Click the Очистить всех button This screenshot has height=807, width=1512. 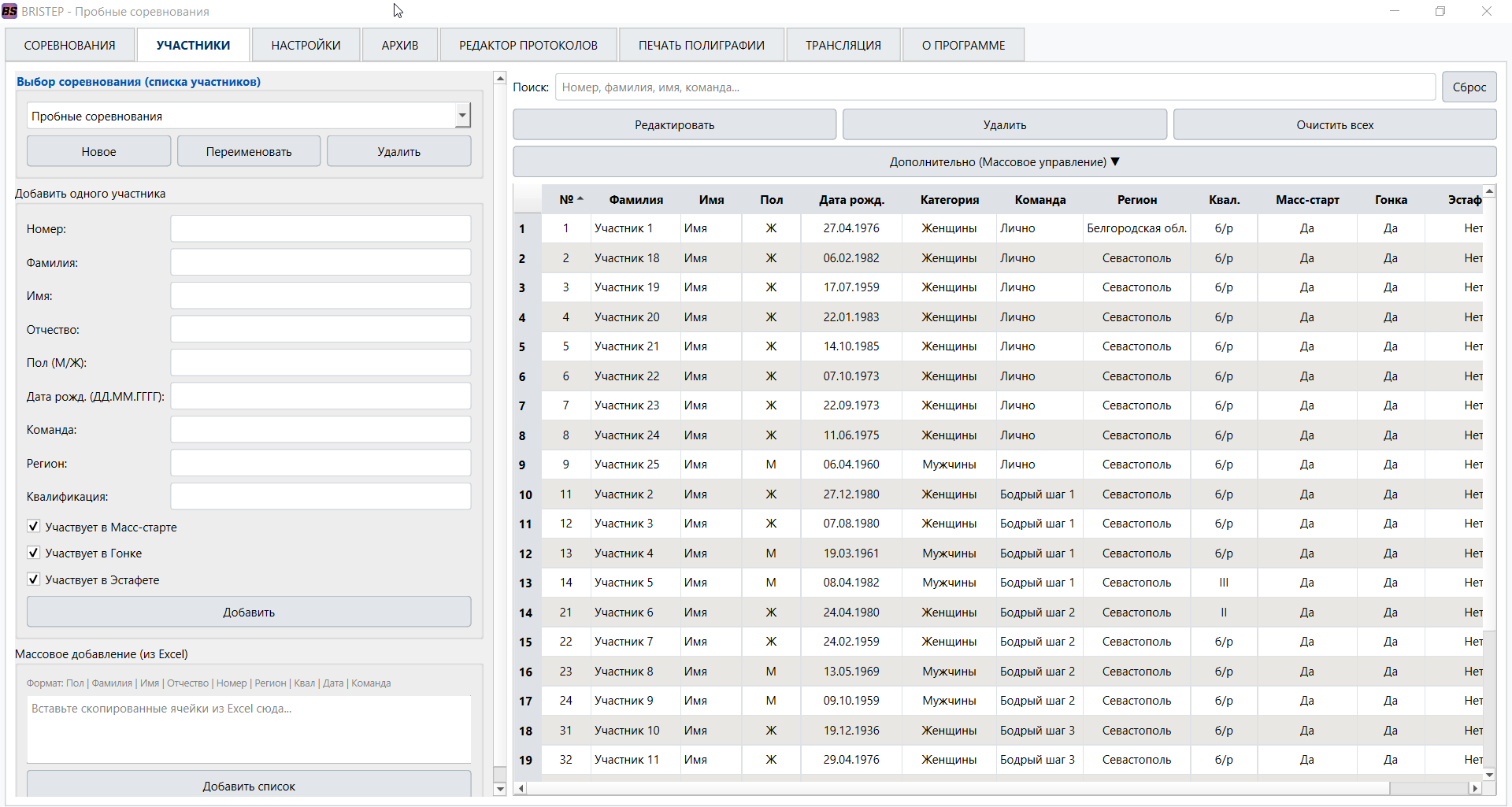tap(1334, 124)
